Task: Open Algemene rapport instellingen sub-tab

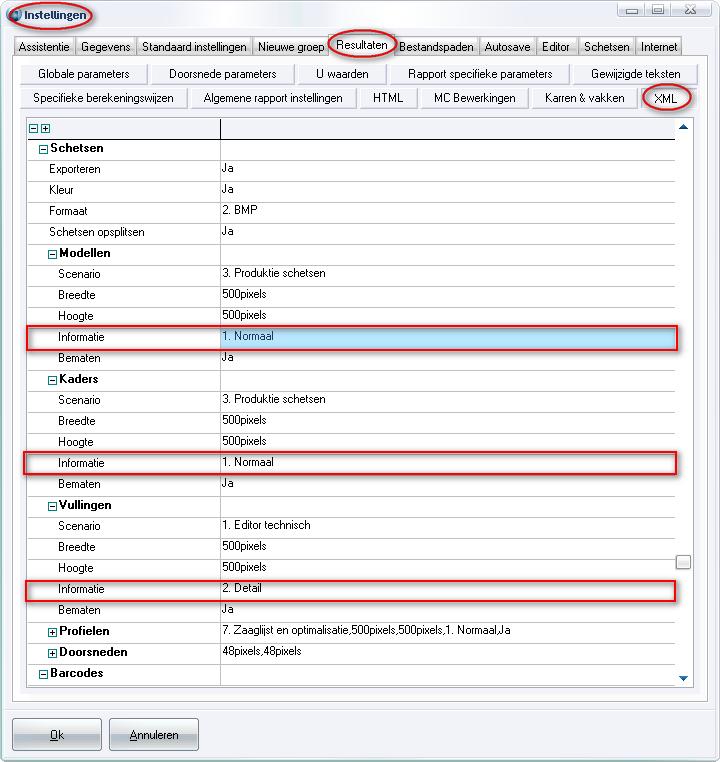Action: point(273,98)
